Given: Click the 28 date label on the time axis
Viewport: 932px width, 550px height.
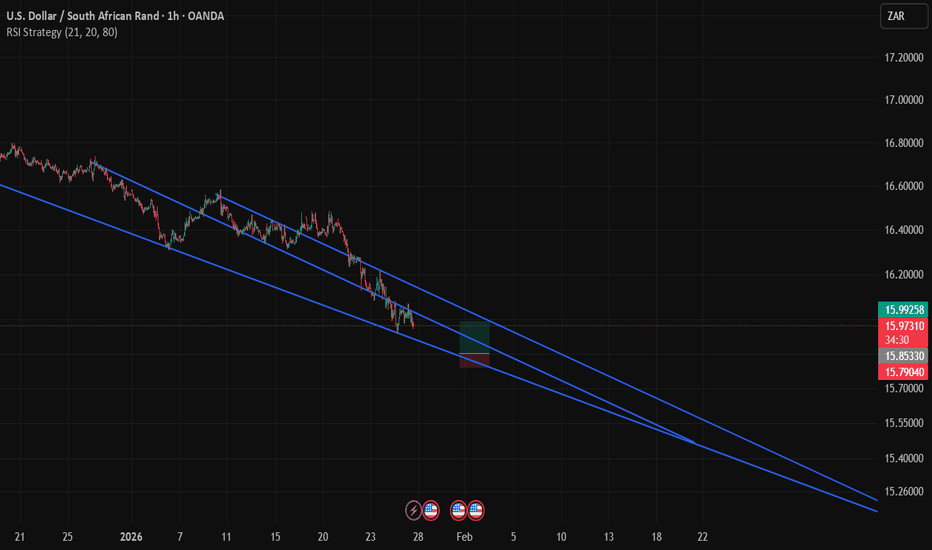Looking at the screenshot, I should coord(418,536).
